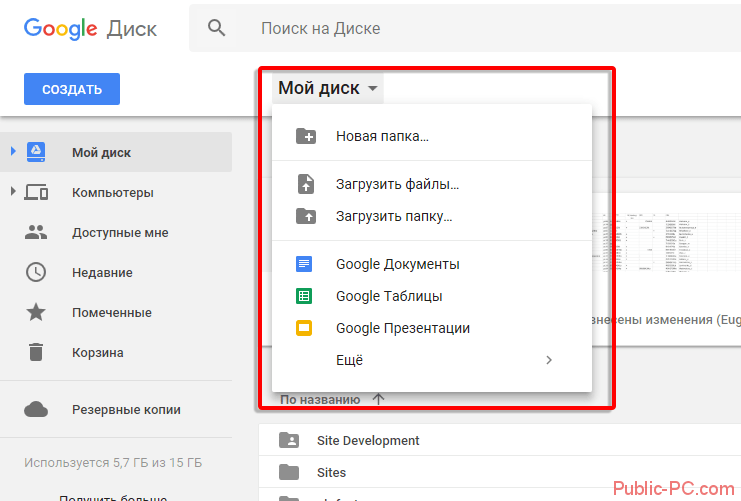Viewport: 741px width, 501px height.
Task: Click the Получить больше storage link
Action: 113,497
